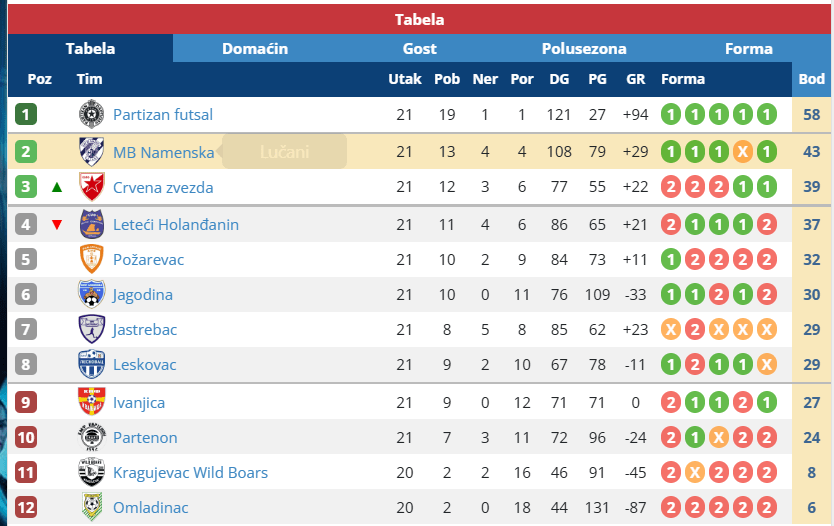Screen dimensions: 834x526
Task: Click Partizan futsal's last green form badge
Action: pos(766,115)
